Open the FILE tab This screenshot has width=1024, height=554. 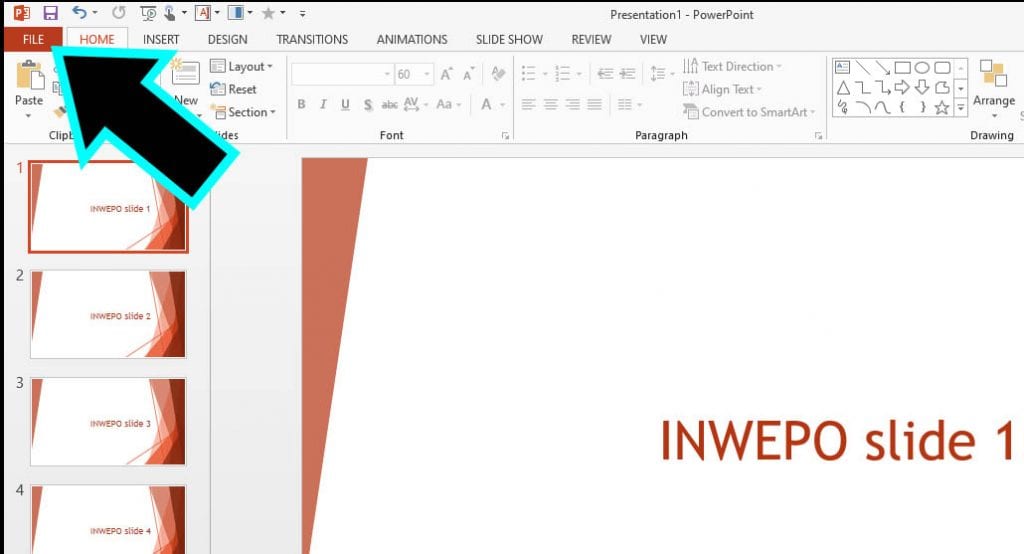click(33, 39)
